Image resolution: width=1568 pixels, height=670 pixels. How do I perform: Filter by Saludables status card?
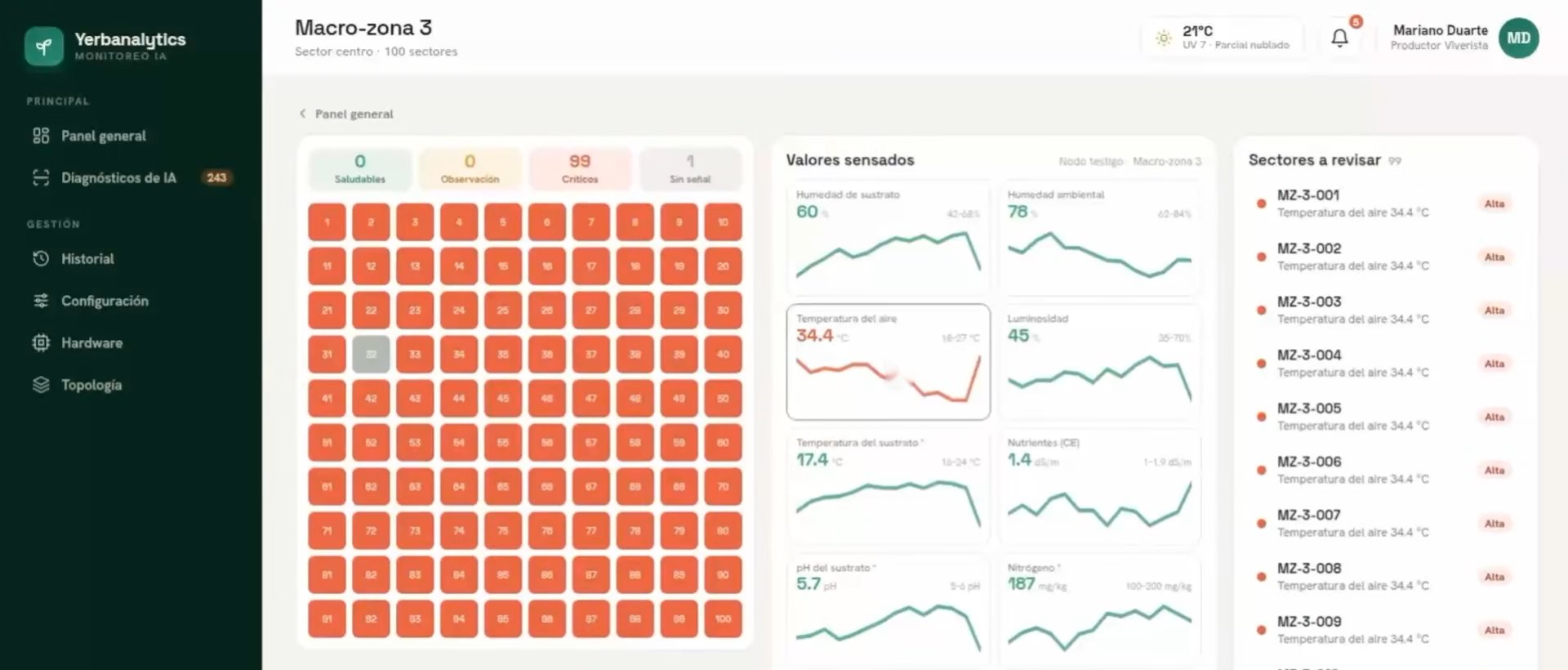coord(360,168)
